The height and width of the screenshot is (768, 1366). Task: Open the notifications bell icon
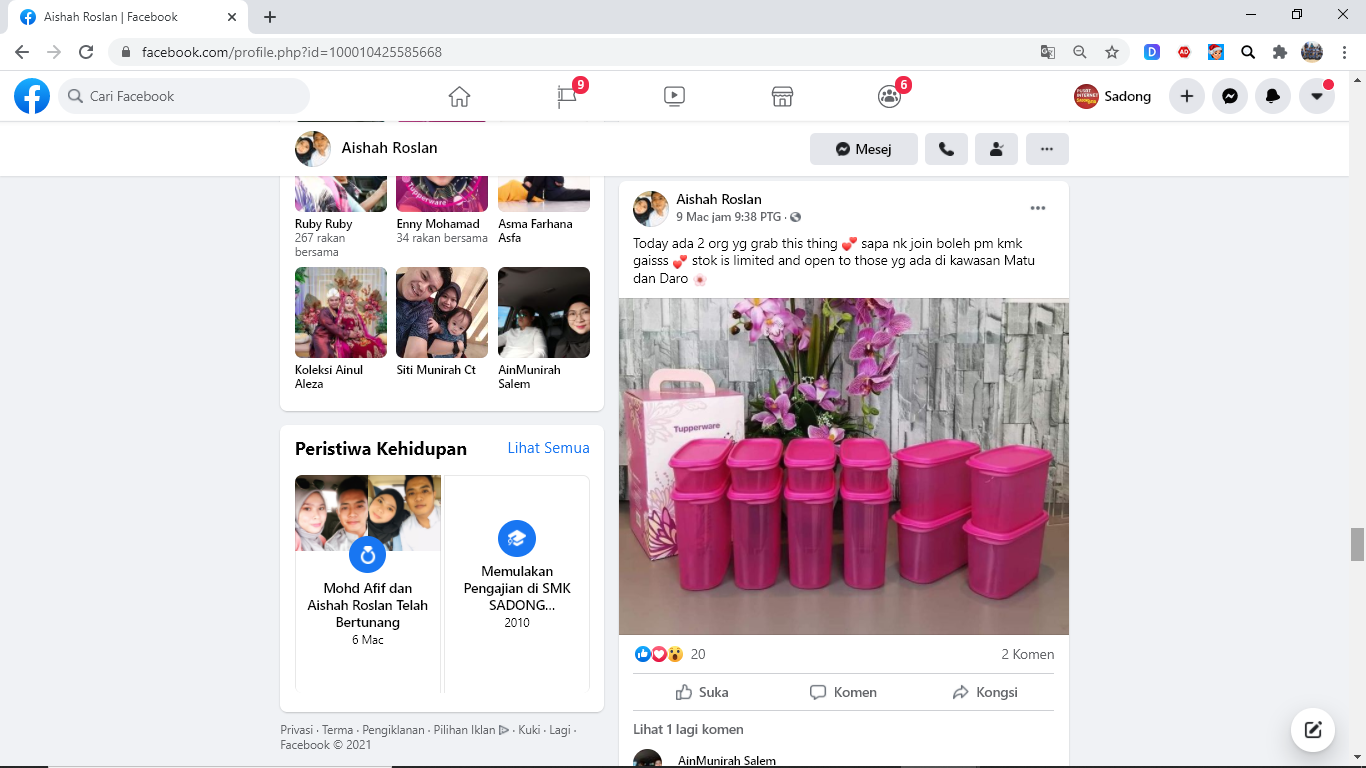pos(1273,97)
